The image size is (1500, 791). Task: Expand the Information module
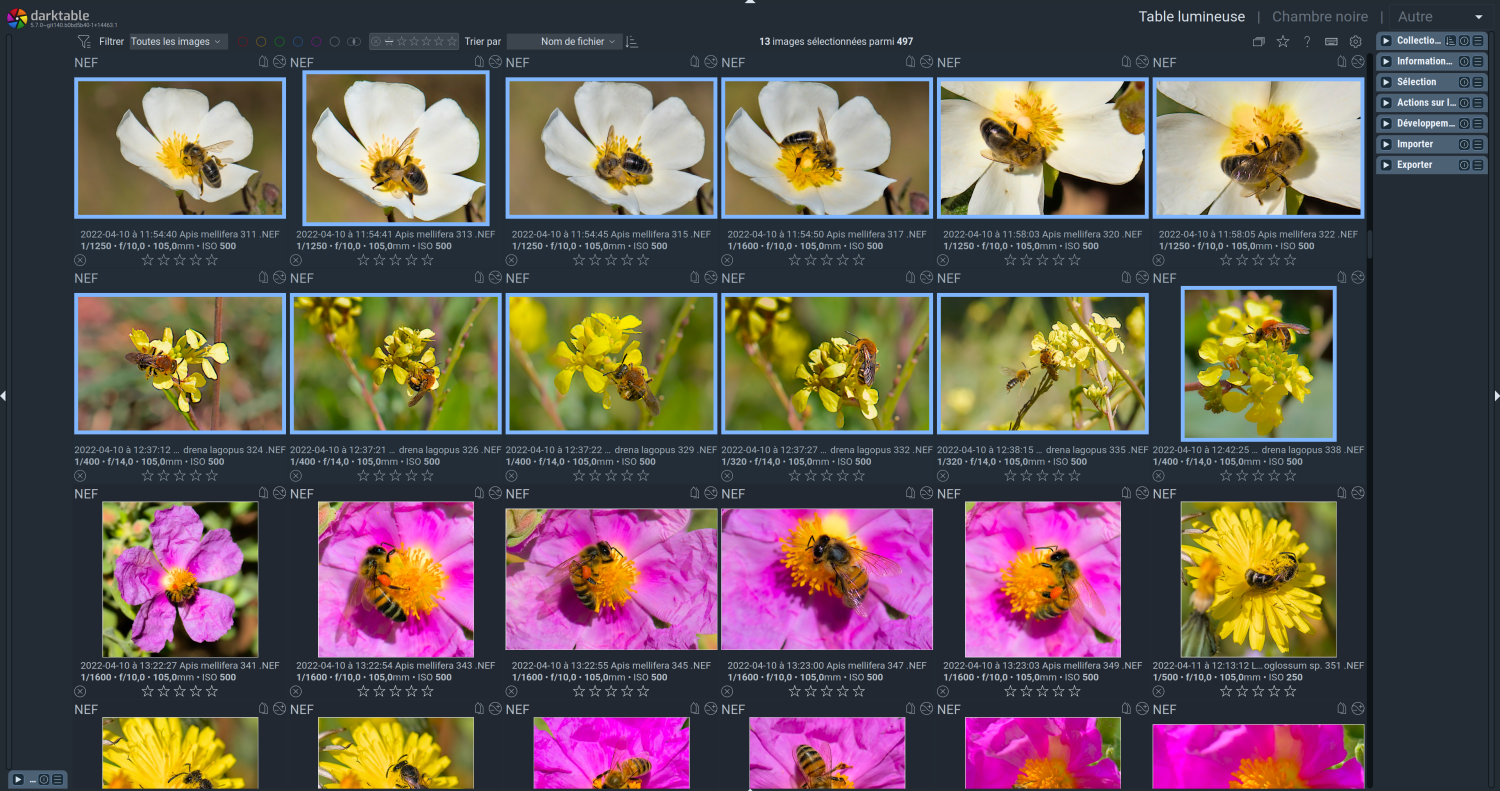(x=1386, y=61)
